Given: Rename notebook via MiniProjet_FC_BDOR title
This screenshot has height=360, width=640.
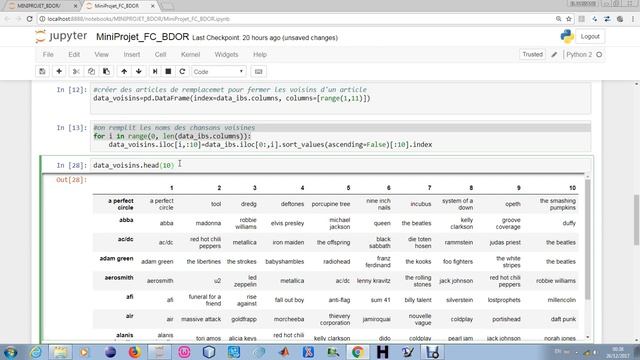Looking at the screenshot, I should [x=142, y=37].
